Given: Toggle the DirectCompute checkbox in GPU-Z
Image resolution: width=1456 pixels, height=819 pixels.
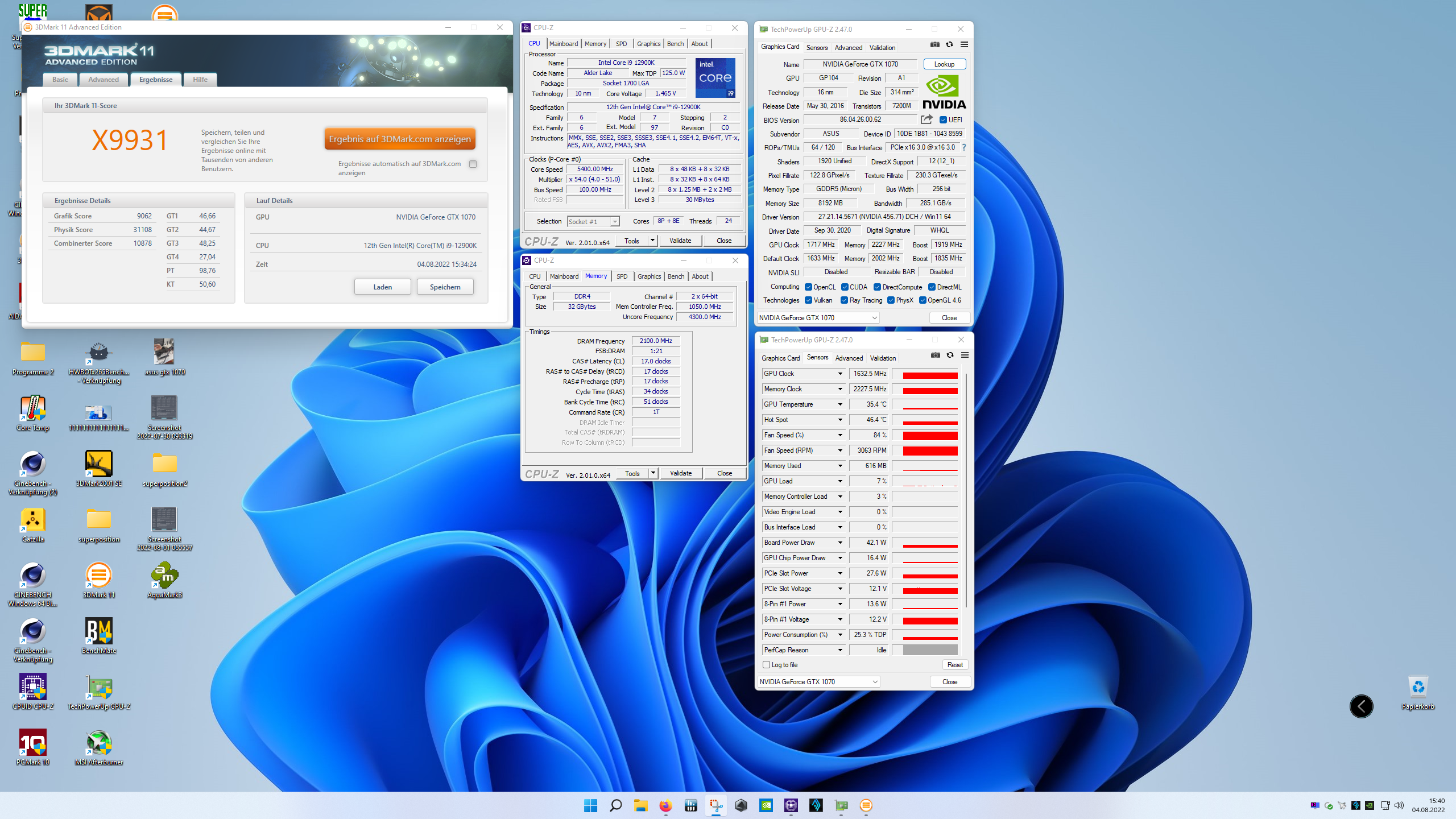Looking at the screenshot, I should (877, 287).
